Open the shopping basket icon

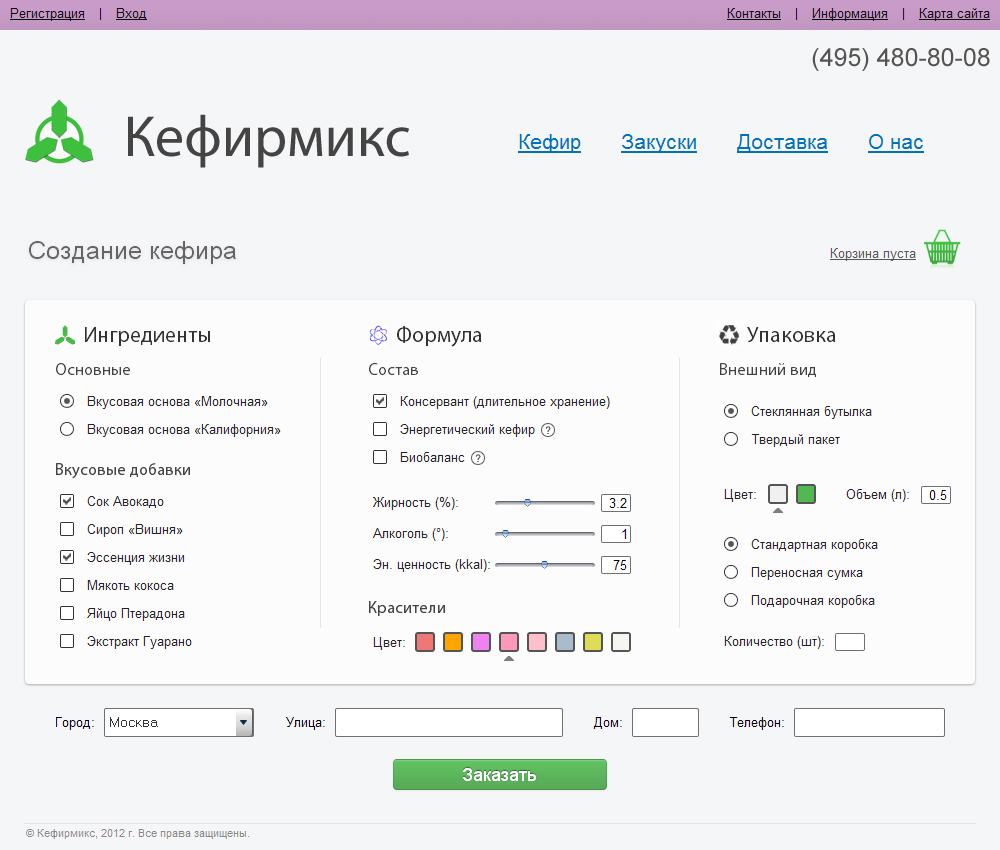942,249
